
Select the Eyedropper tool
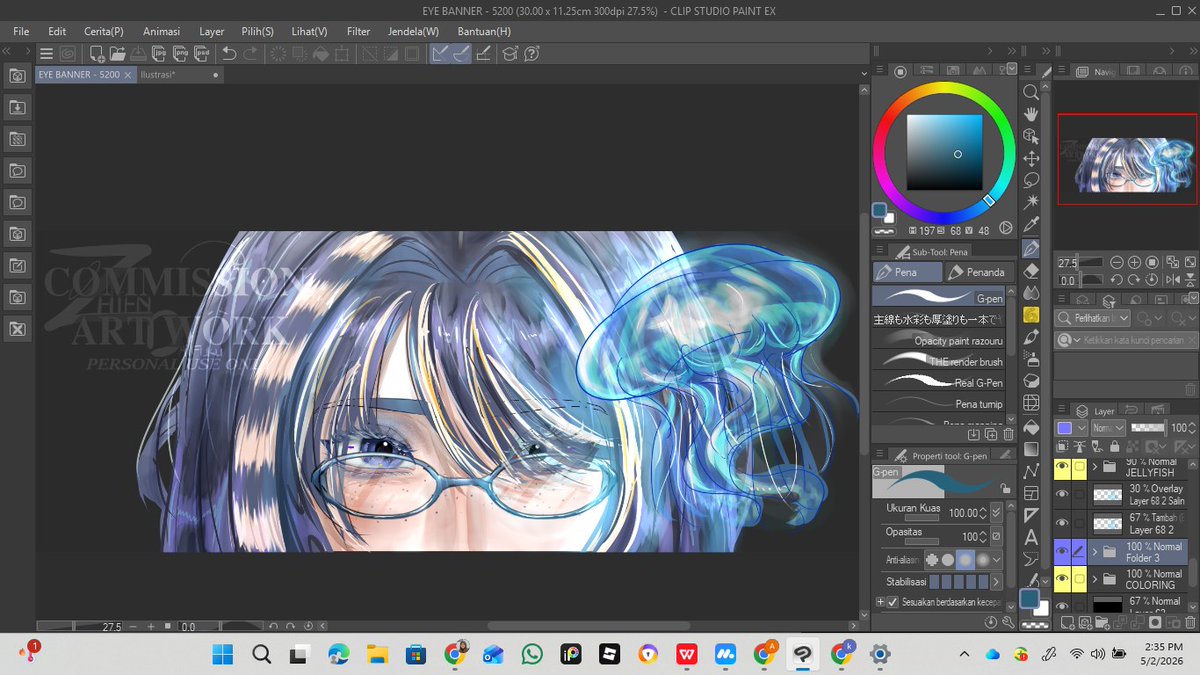tap(1031, 224)
